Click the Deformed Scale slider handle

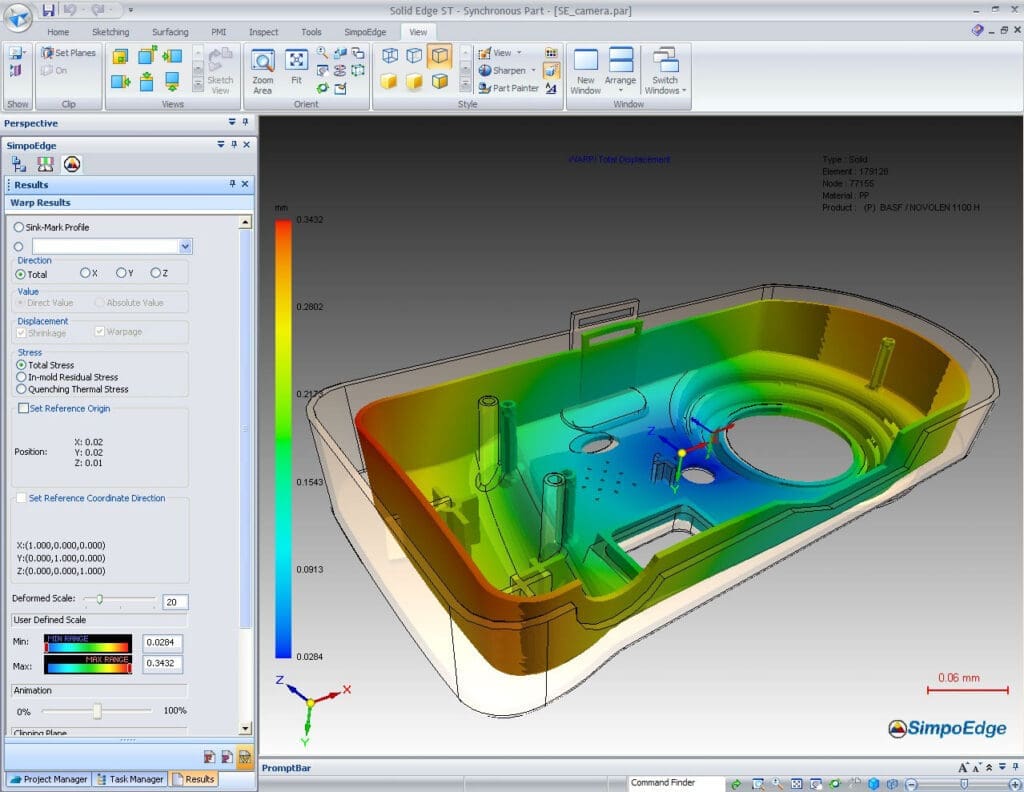click(x=100, y=599)
